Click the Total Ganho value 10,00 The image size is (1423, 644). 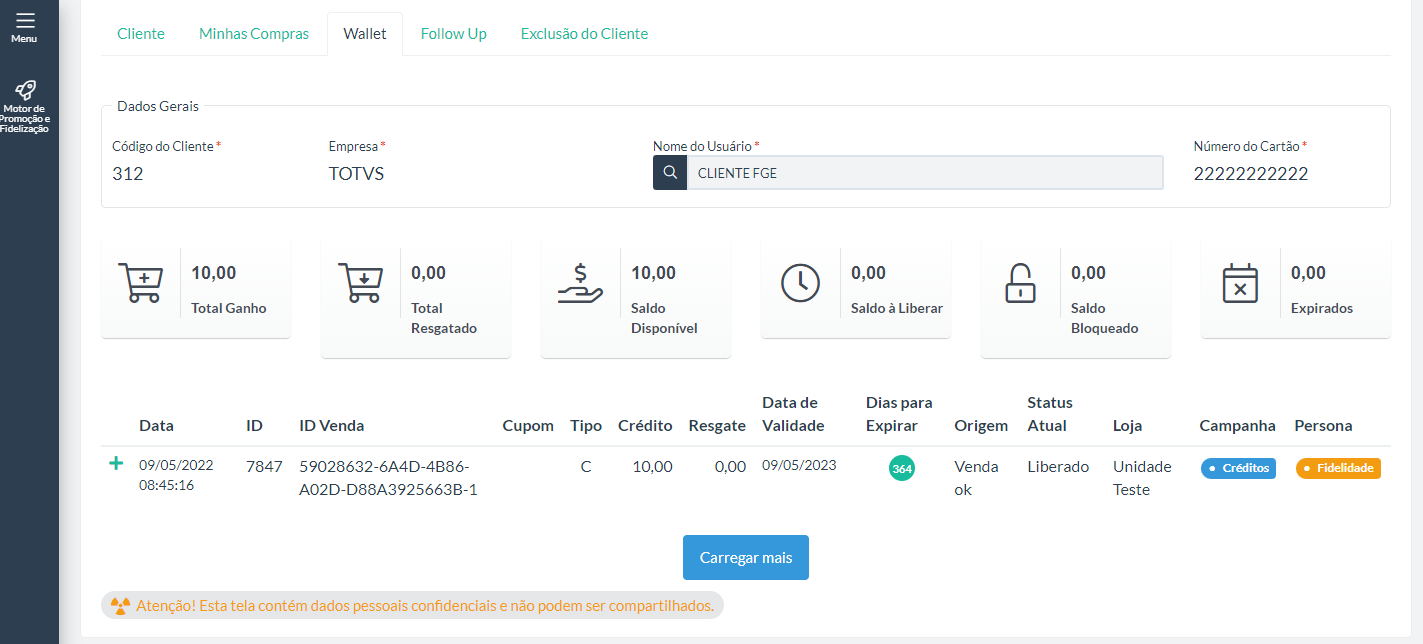coord(214,273)
